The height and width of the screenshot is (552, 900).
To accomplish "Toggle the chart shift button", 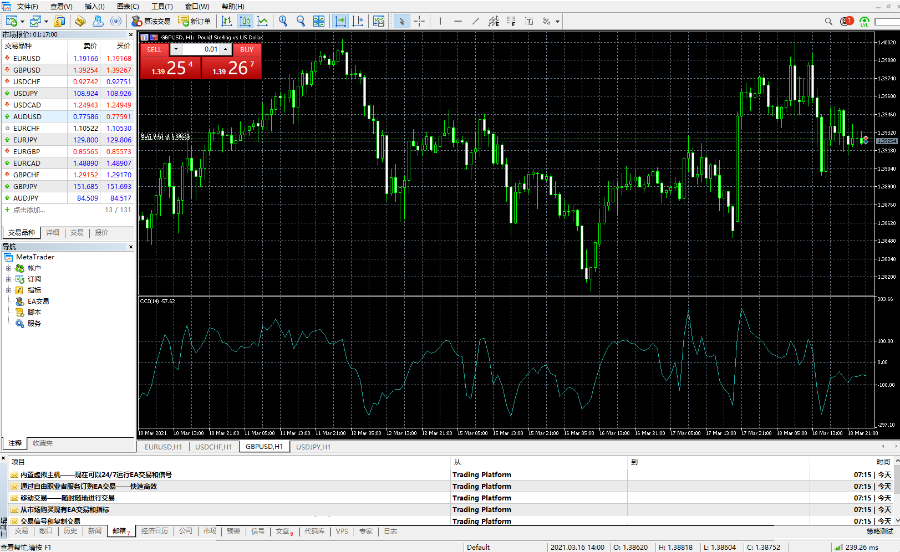I will point(359,20).
